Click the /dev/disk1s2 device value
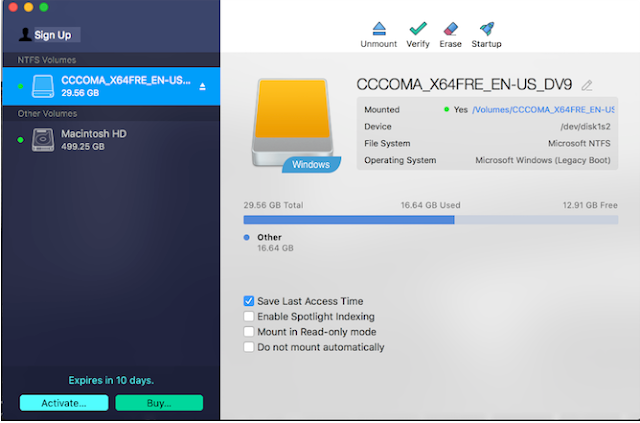 coord(585,127)
